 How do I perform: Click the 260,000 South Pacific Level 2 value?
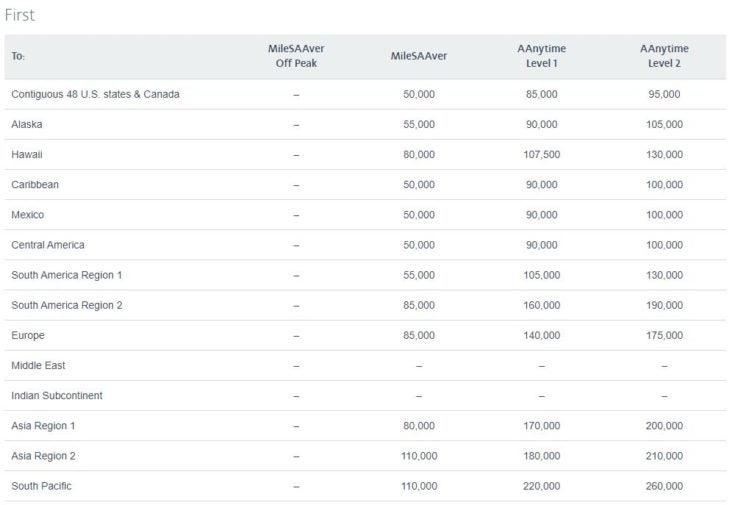664,486
